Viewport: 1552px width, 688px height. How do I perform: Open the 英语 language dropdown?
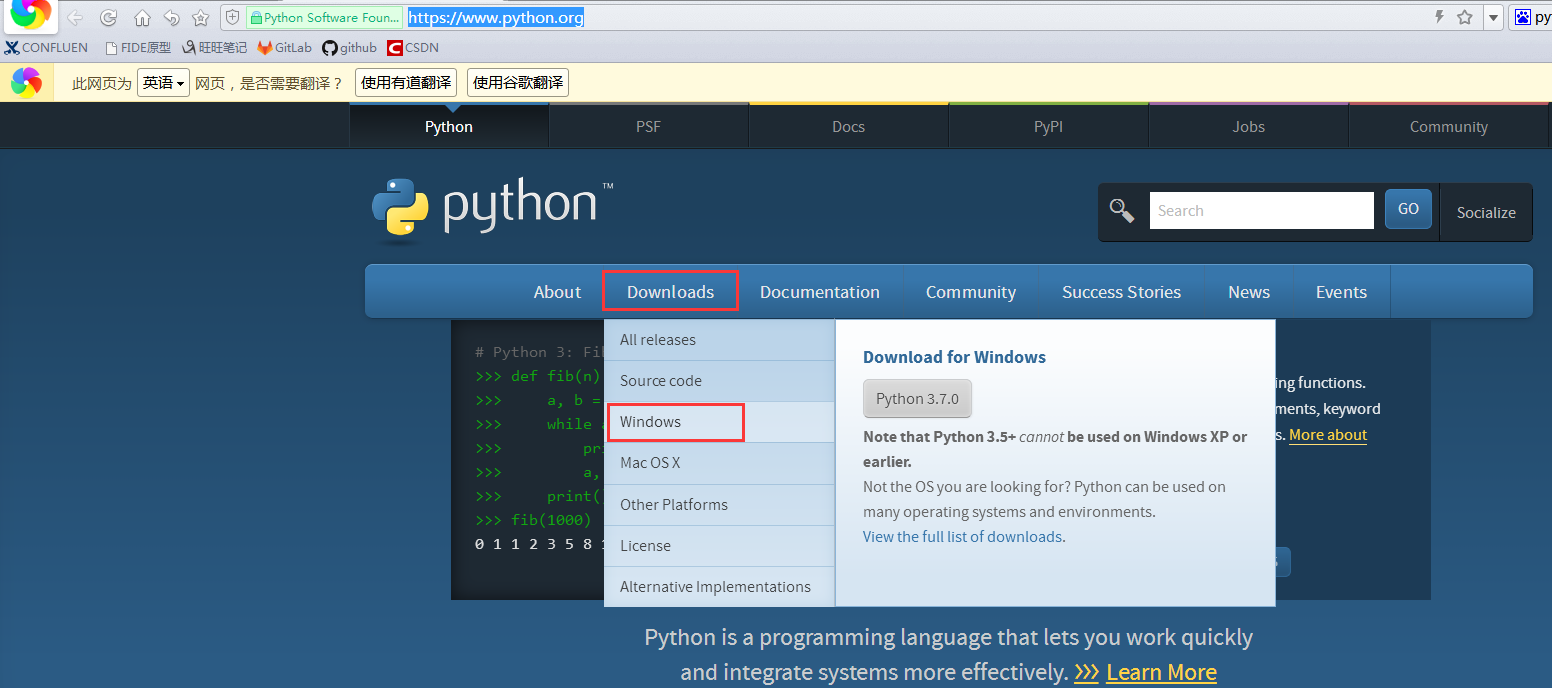pos(163,83)
